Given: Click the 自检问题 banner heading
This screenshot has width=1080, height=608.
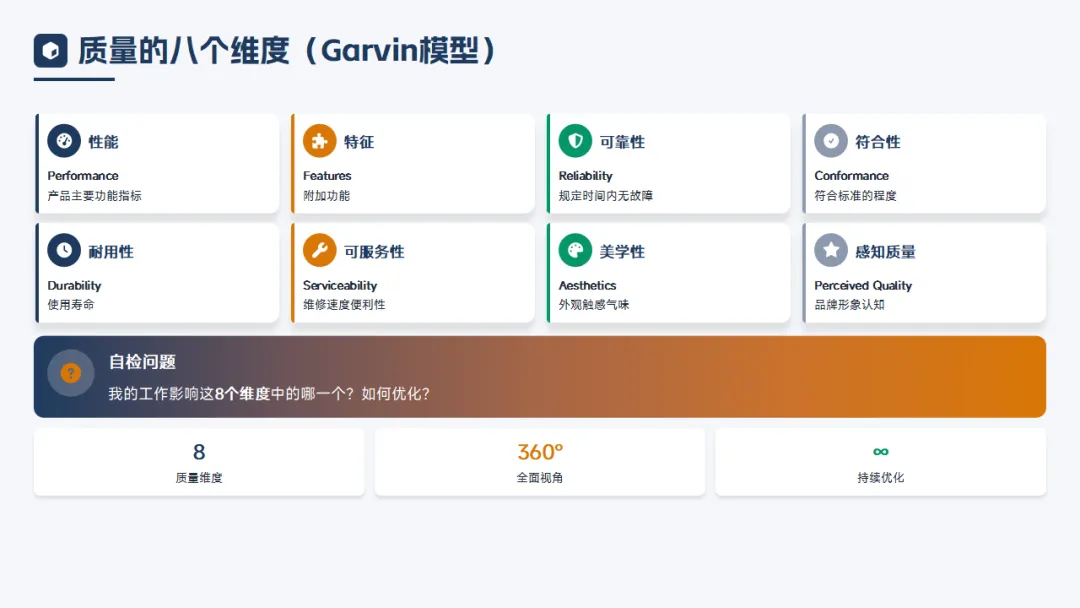Looking at the screenshot, I should [143, 361].
